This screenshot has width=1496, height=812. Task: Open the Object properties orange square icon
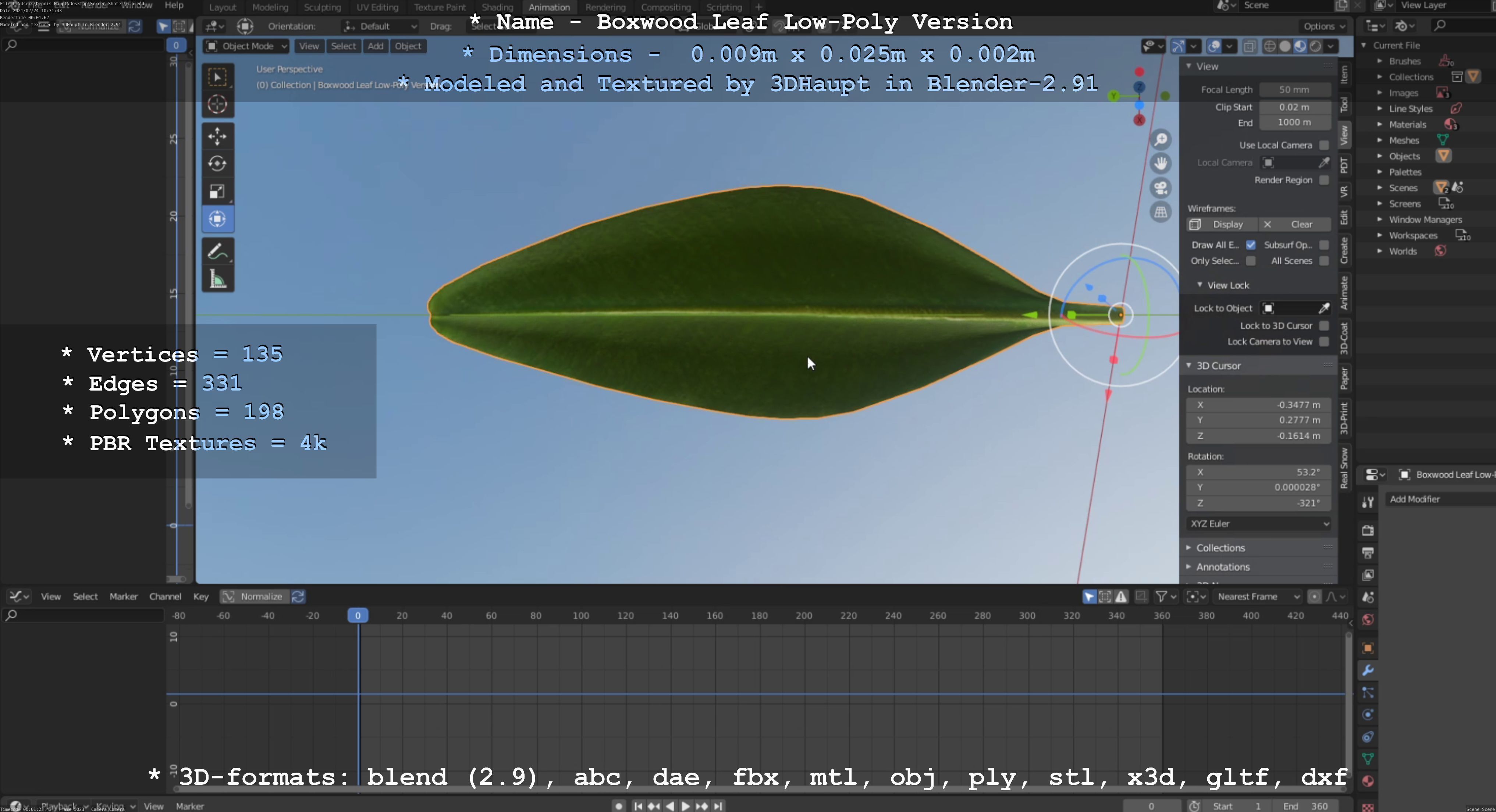[x=1368, y=648]
